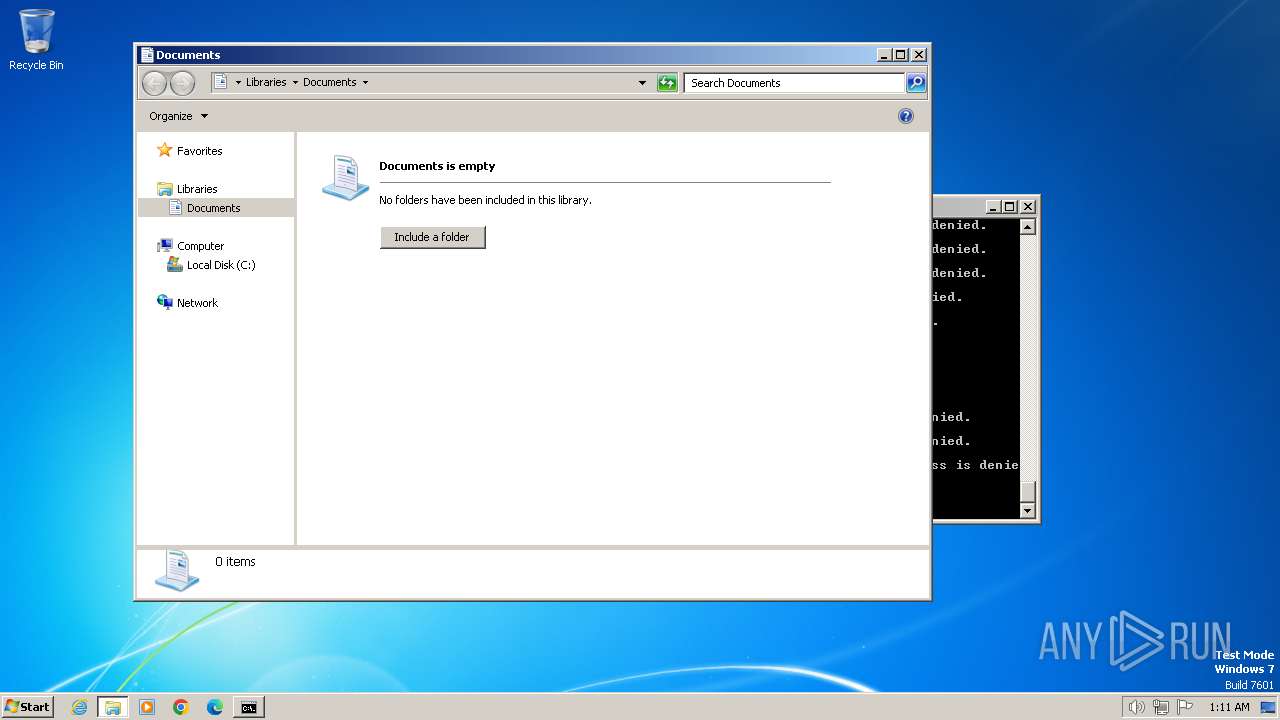This screenshot has height=720, width=1280.
Task: Expand the dropdown arrow after Libraries
Action: pyautogui.click(x=295, y=82)
